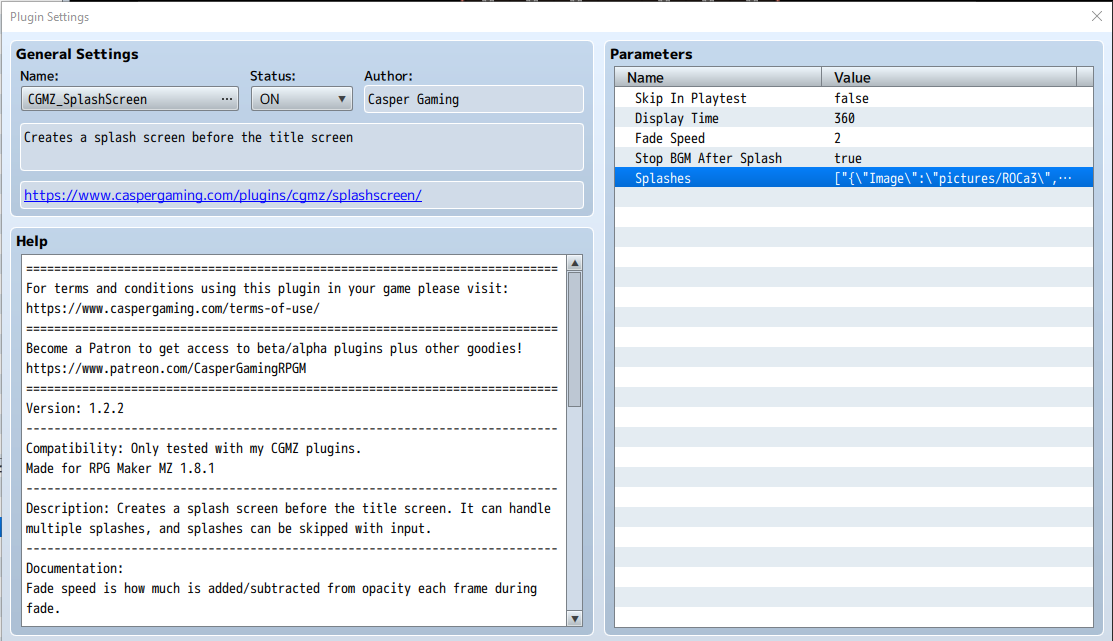This screenshot has height=641, width=1113.
Task: Click the 'Version: 1.2.2' help line
Action: click(x=75, y=408)
